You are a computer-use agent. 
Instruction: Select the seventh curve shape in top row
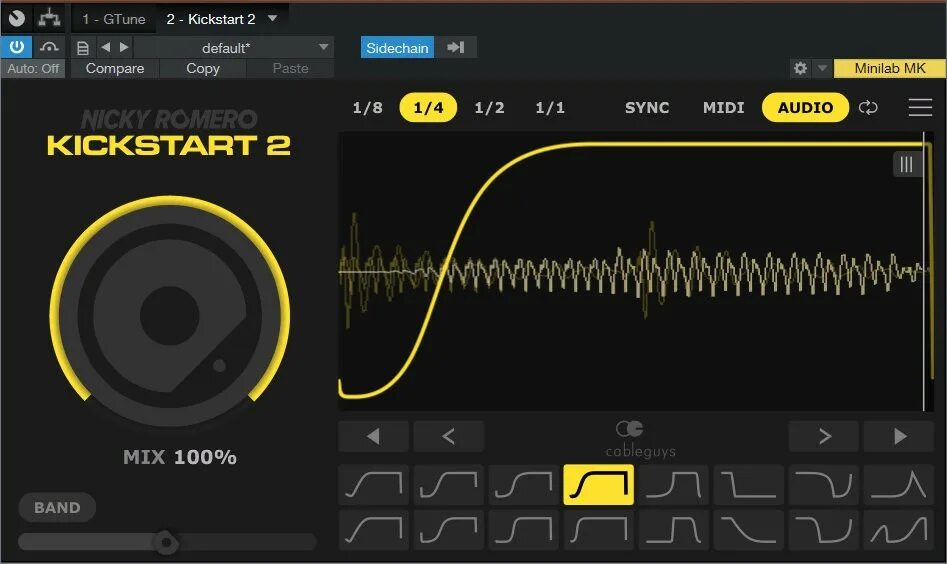click(x=824, y=485)
